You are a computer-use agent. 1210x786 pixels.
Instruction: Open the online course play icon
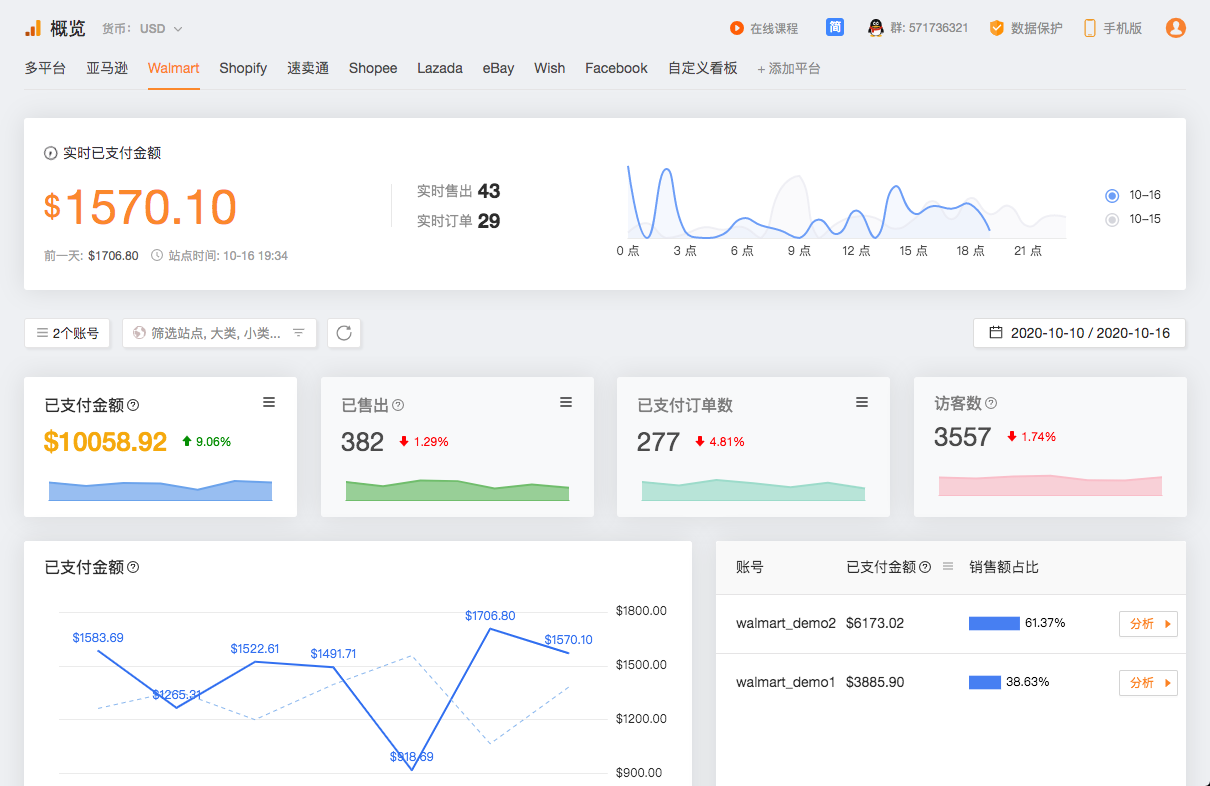coord(736,28)
